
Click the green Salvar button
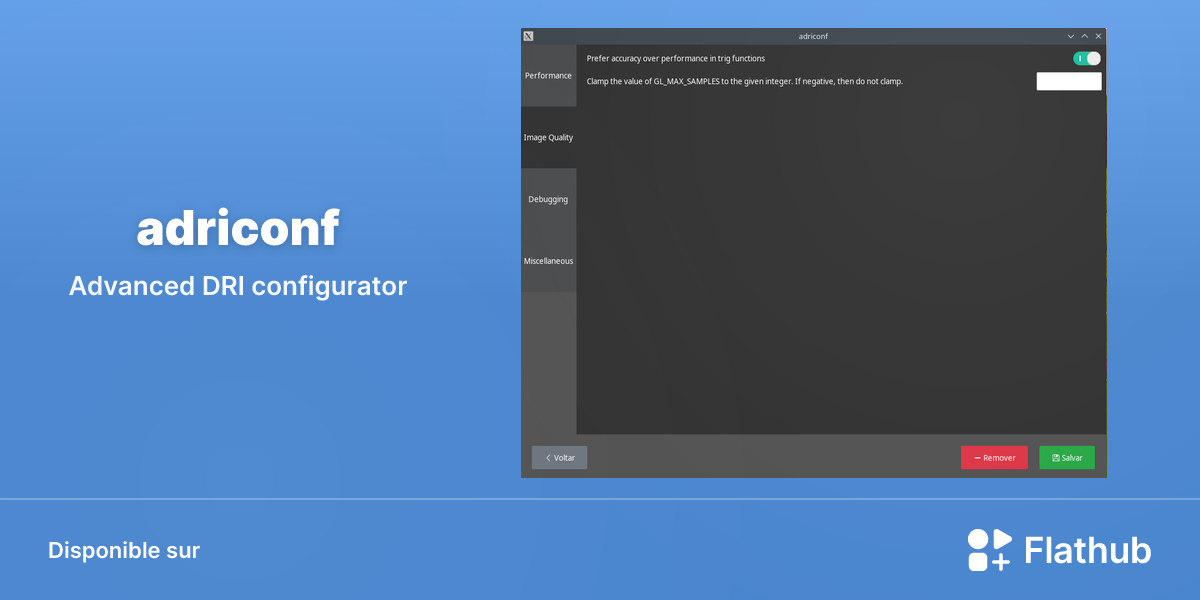[x=1067, y=457]
